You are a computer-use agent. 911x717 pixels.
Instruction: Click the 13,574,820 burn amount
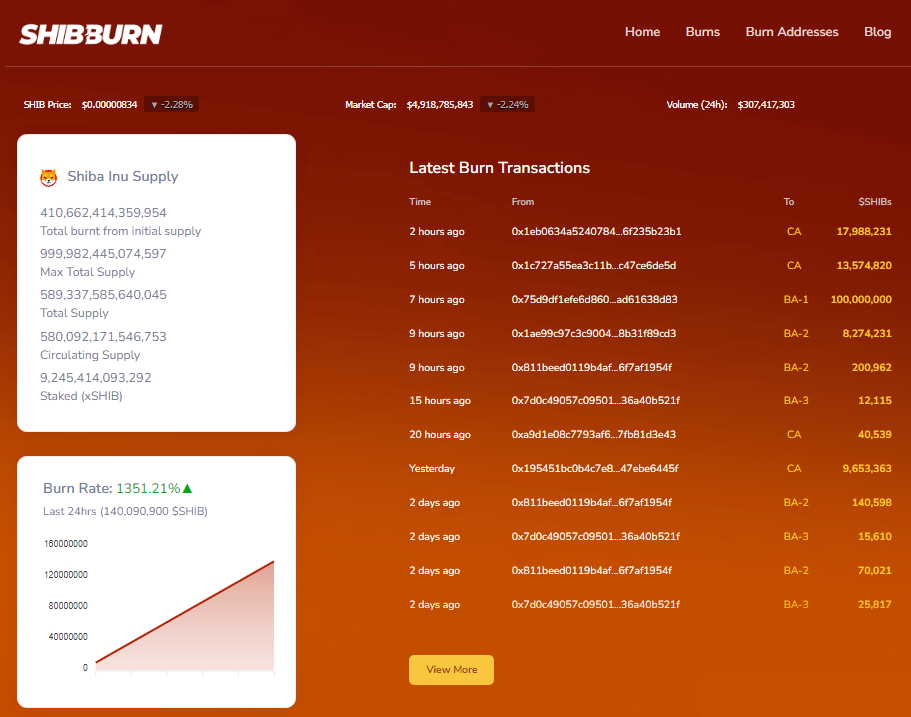tap(863, 266)
